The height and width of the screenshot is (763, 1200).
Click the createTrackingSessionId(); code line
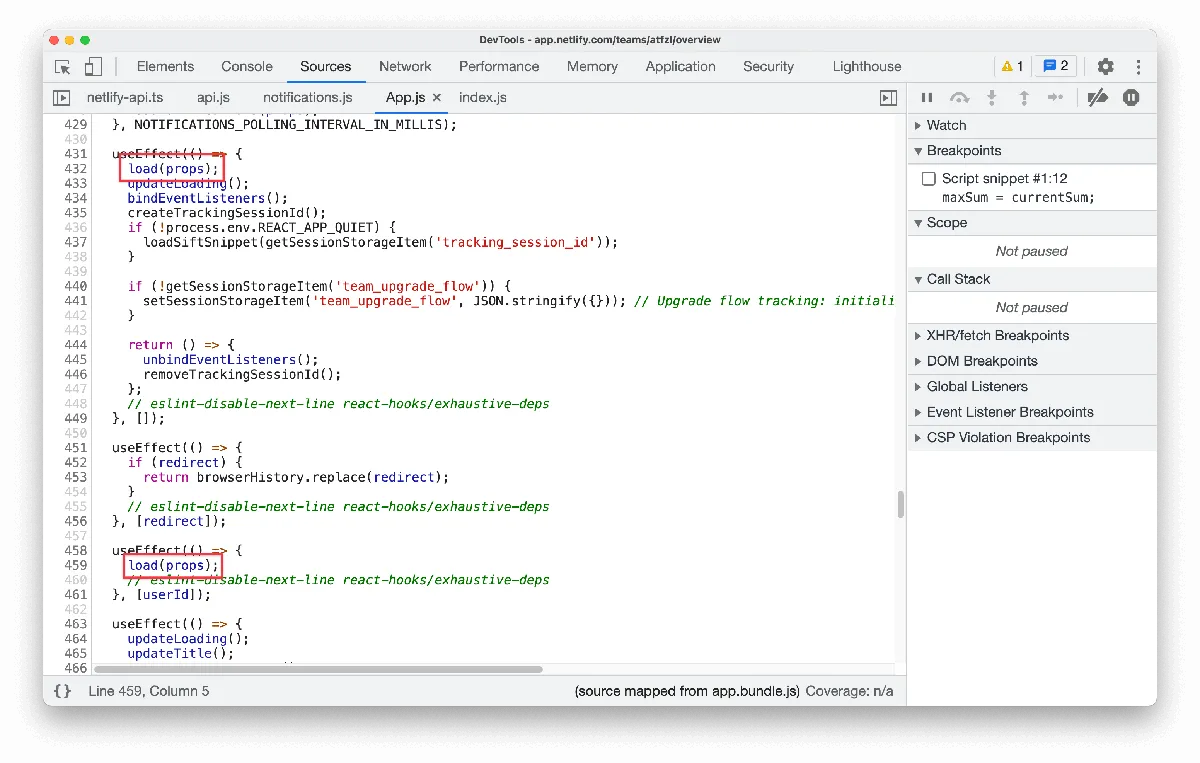point(227,212)
